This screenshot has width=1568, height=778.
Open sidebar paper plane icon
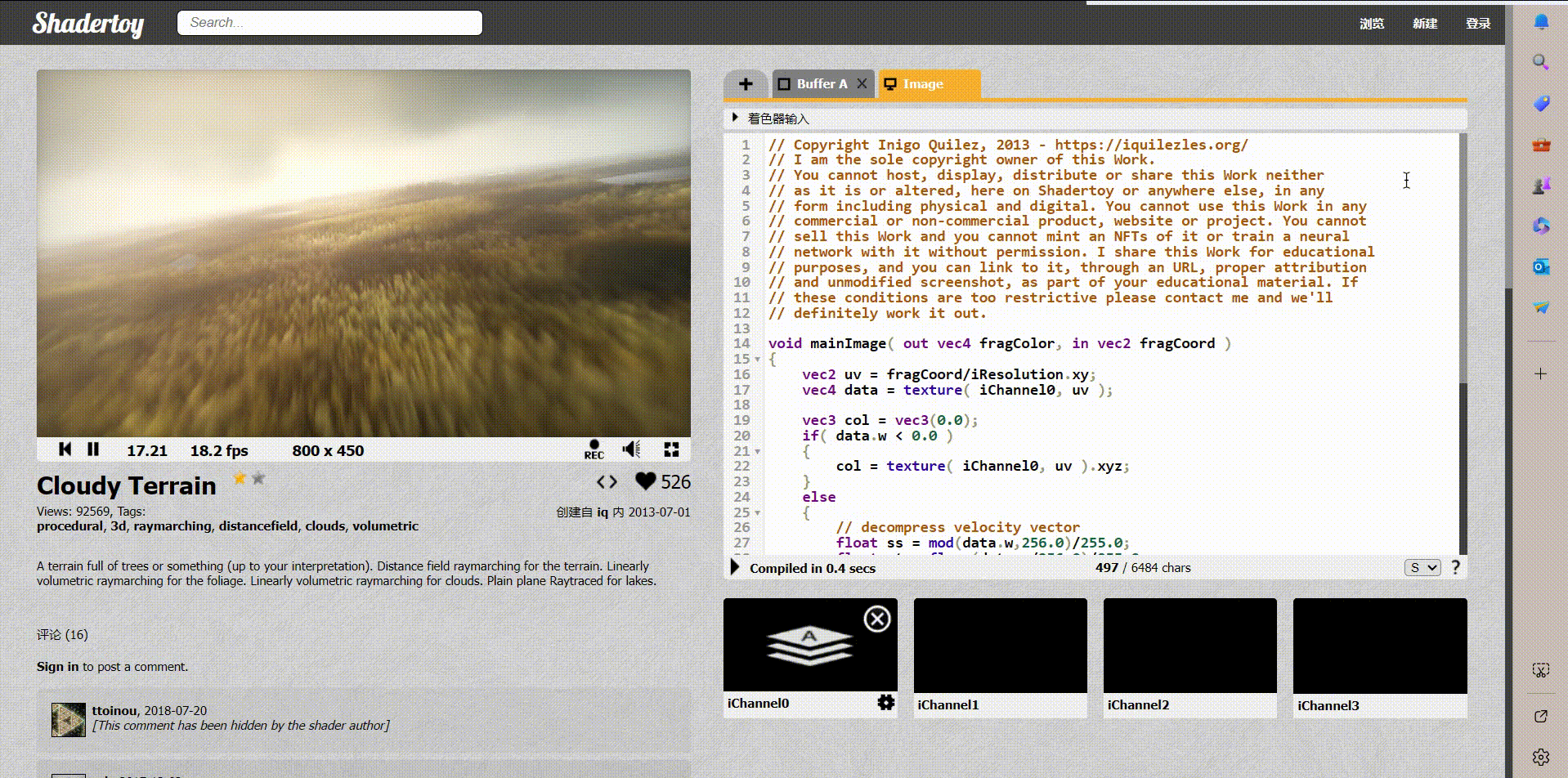(1541, 307)
